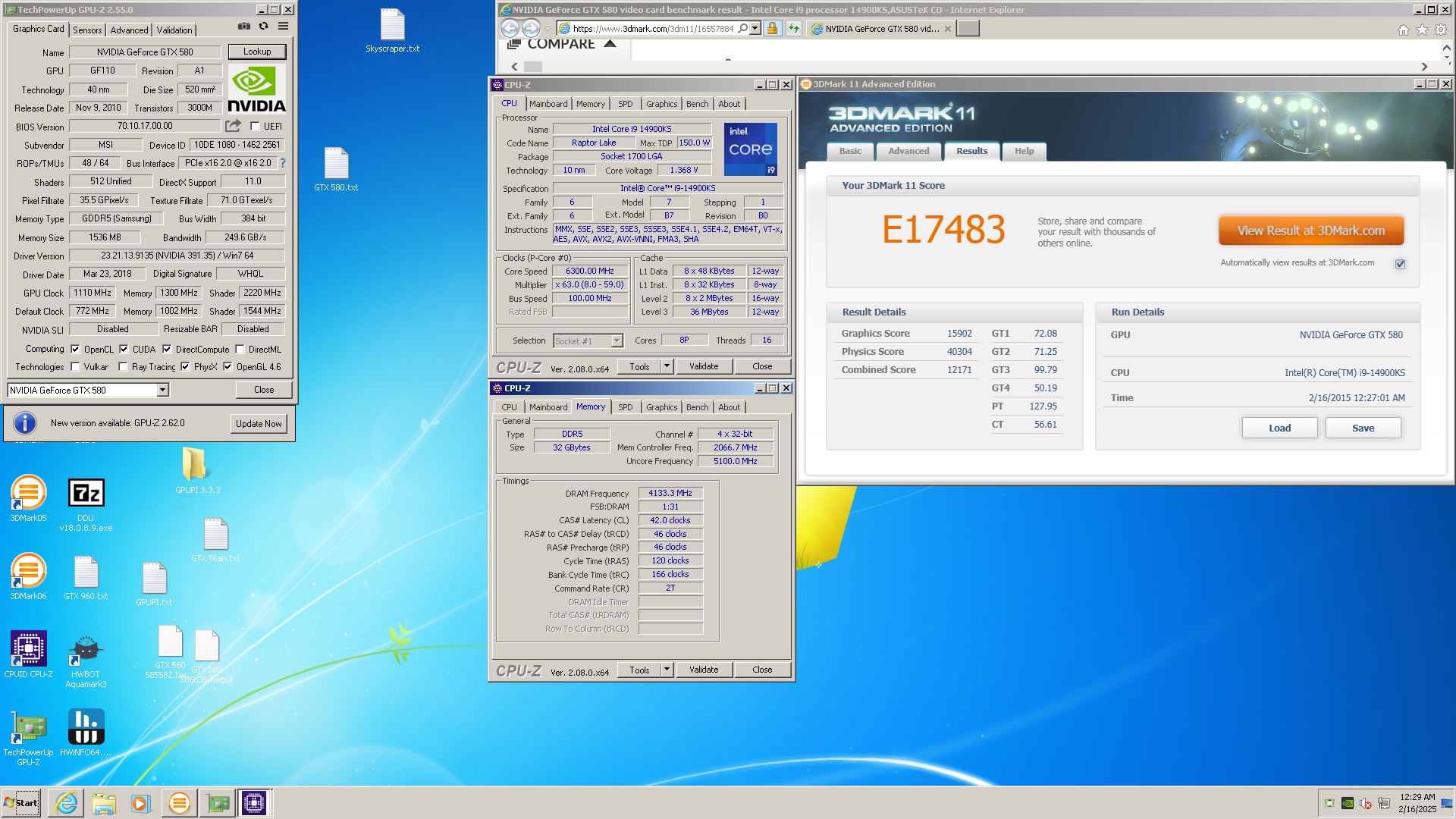This screenshot has width=1456, height=819.
Task: Export the BIOS via the share arrow icon
Action: pyautogui.click(x=233, y=126)
